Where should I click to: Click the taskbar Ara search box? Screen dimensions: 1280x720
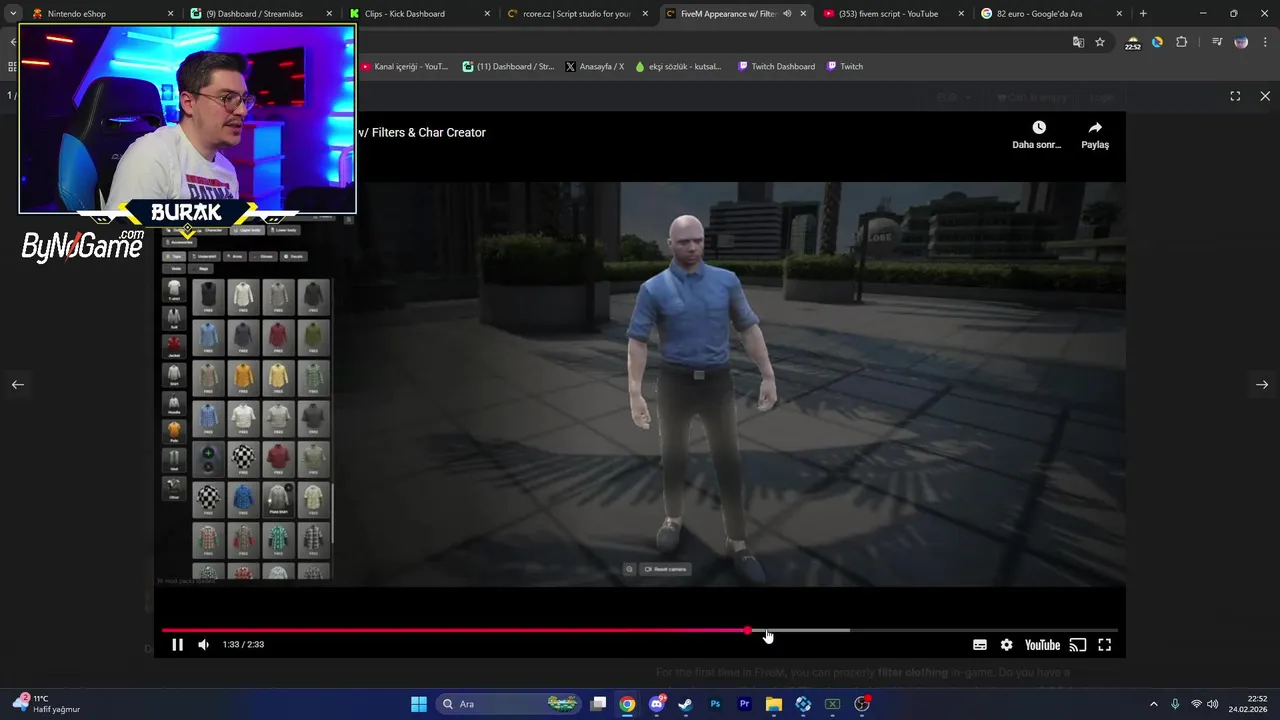510,704
